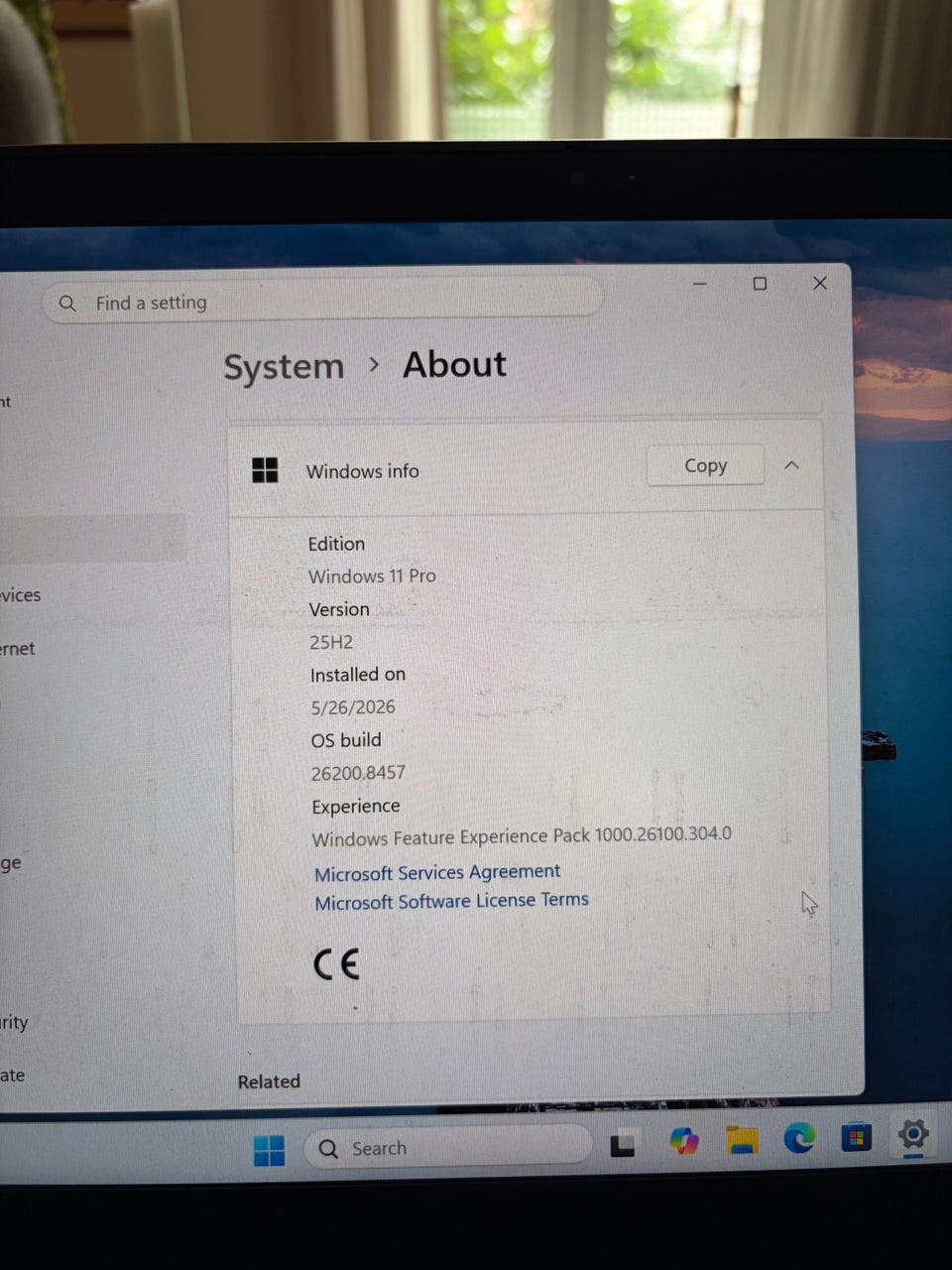Click the Version label

[339, 609]
